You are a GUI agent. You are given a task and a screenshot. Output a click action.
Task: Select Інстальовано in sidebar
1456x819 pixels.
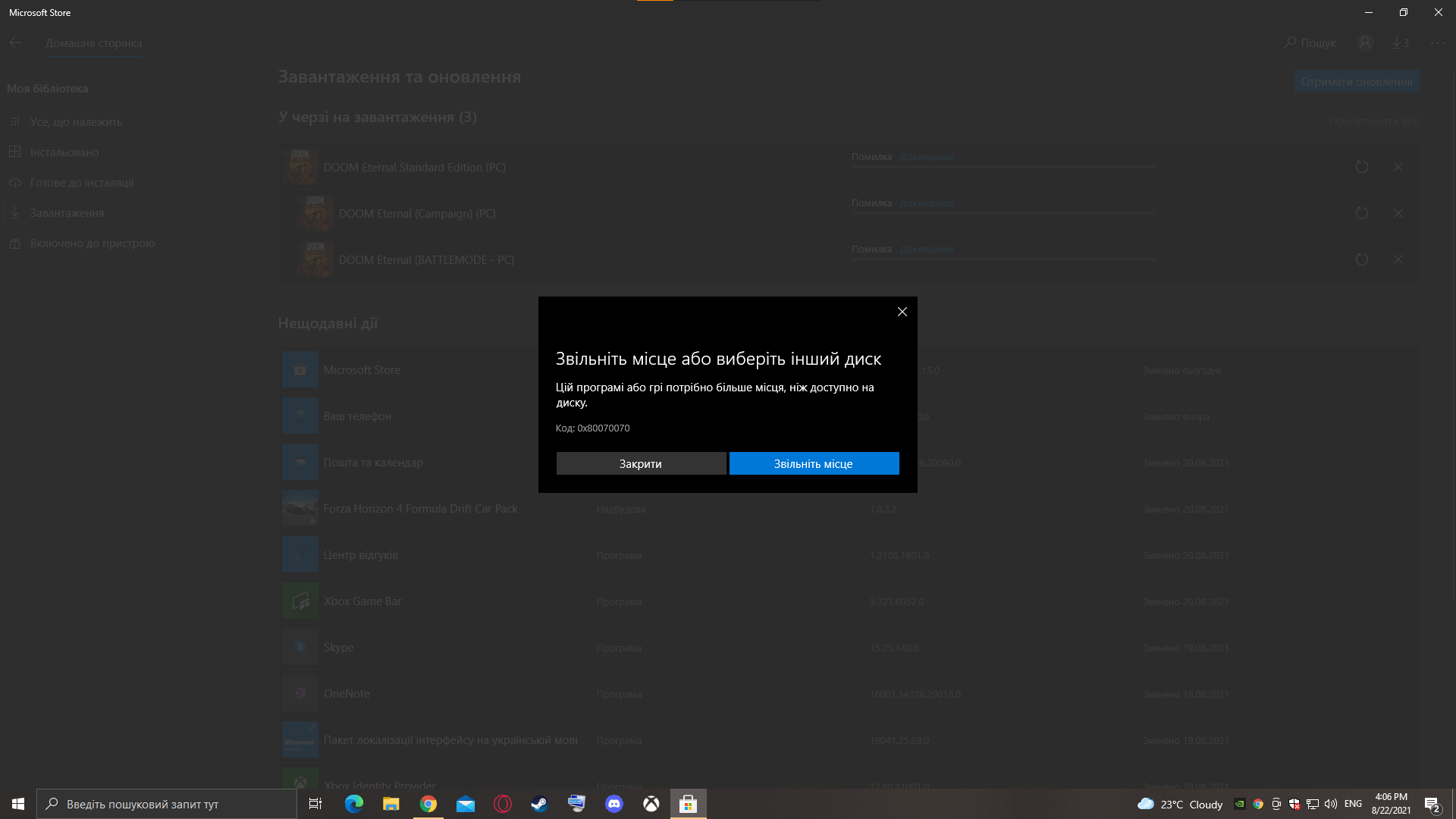(64, 152)
